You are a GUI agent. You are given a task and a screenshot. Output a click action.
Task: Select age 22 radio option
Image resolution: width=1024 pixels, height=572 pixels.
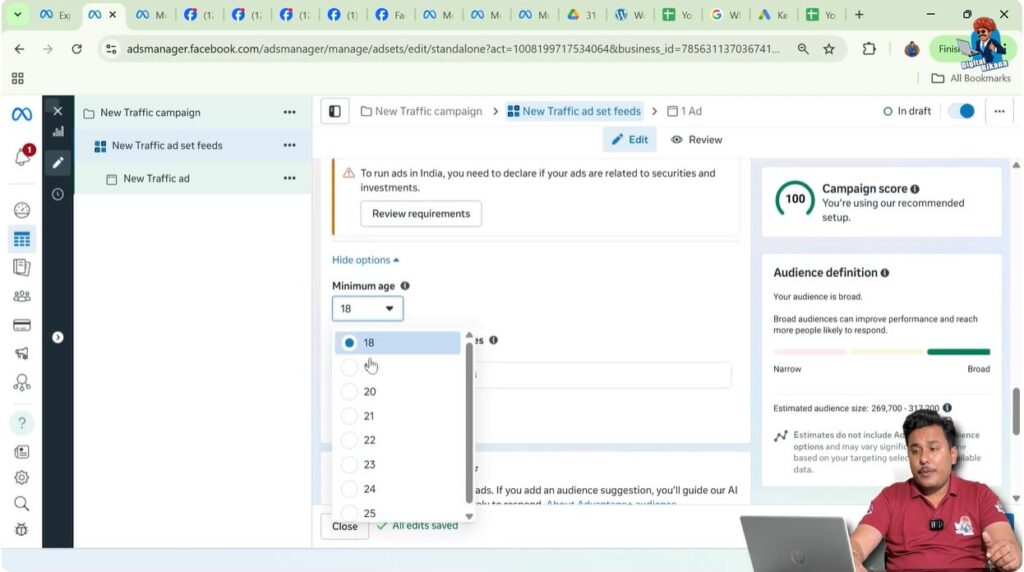click(349, 440)
